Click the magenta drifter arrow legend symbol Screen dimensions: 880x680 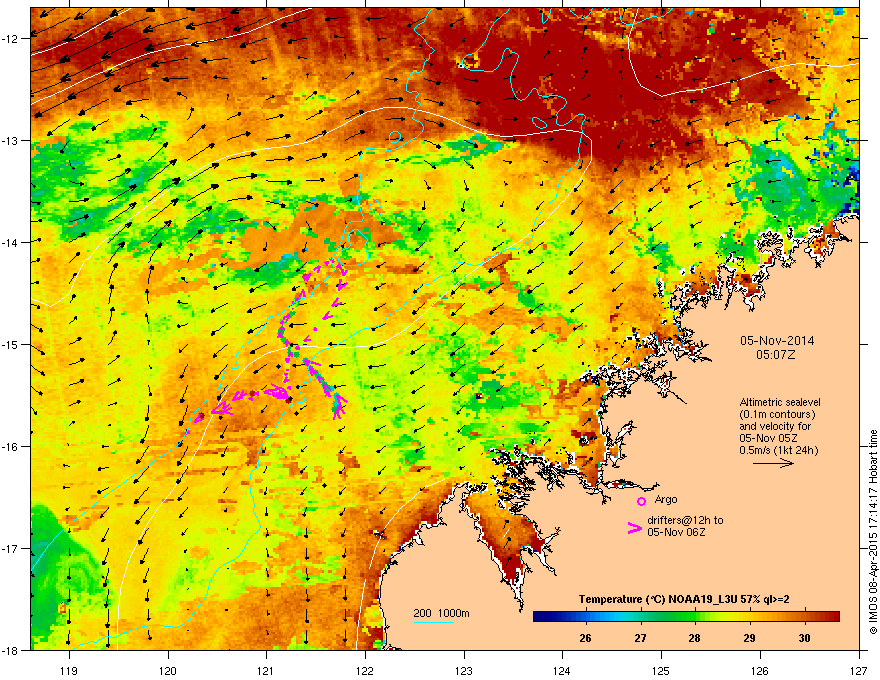(634, 528)
